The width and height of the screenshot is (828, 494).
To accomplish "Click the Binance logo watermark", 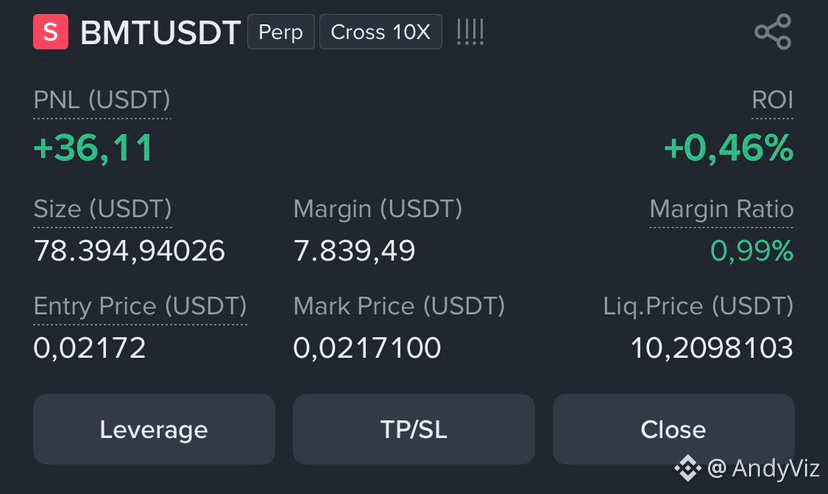I will pos(688,468).
